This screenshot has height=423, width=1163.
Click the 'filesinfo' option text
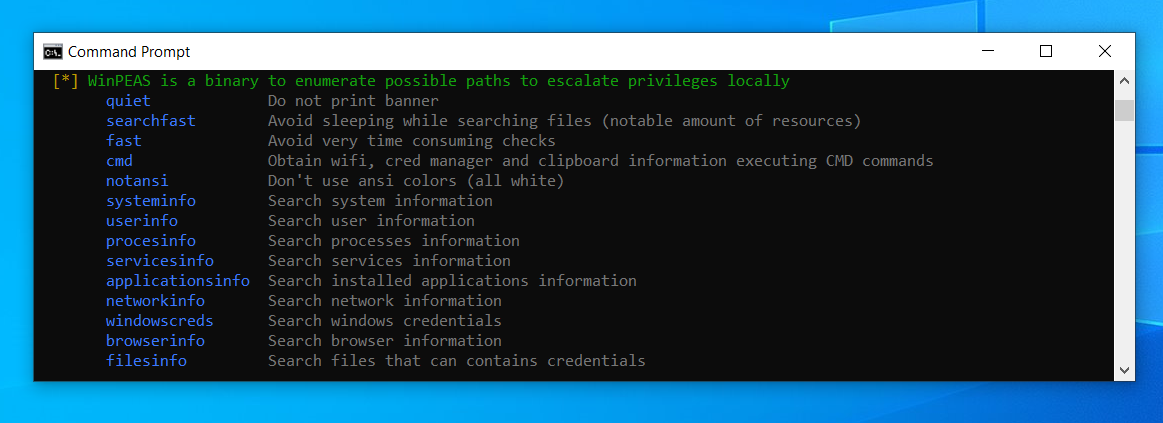(146, 361)
